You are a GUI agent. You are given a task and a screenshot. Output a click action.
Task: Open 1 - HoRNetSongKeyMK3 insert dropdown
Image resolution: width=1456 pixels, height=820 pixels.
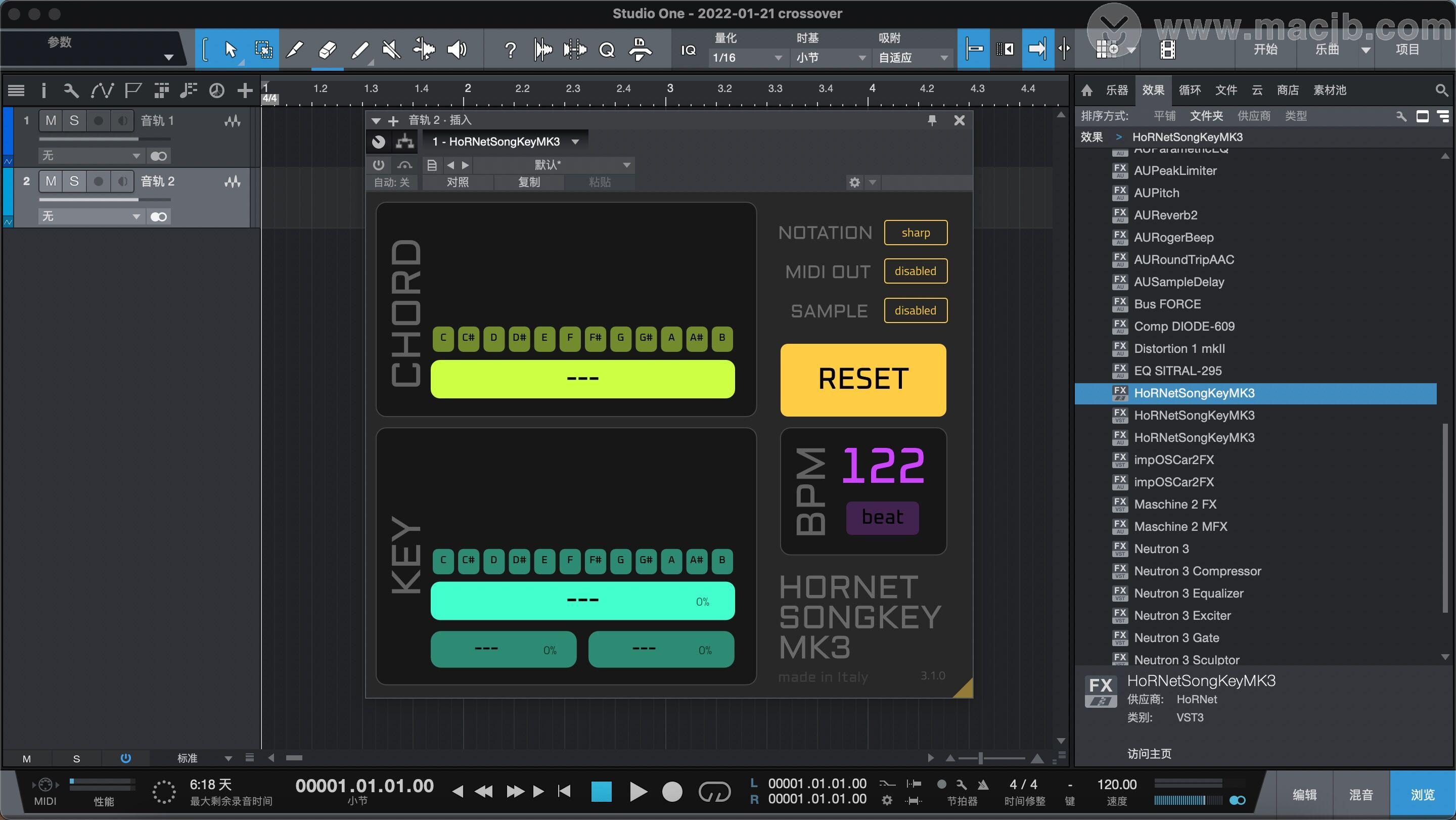point(506,142)
